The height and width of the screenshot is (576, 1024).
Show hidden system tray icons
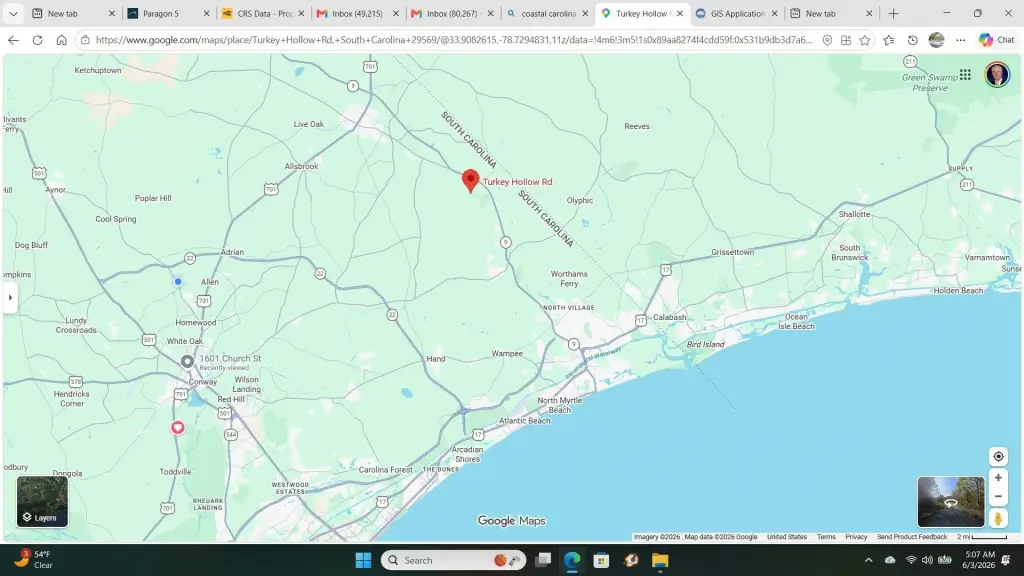pyautogui.click(x=869, y=560)
